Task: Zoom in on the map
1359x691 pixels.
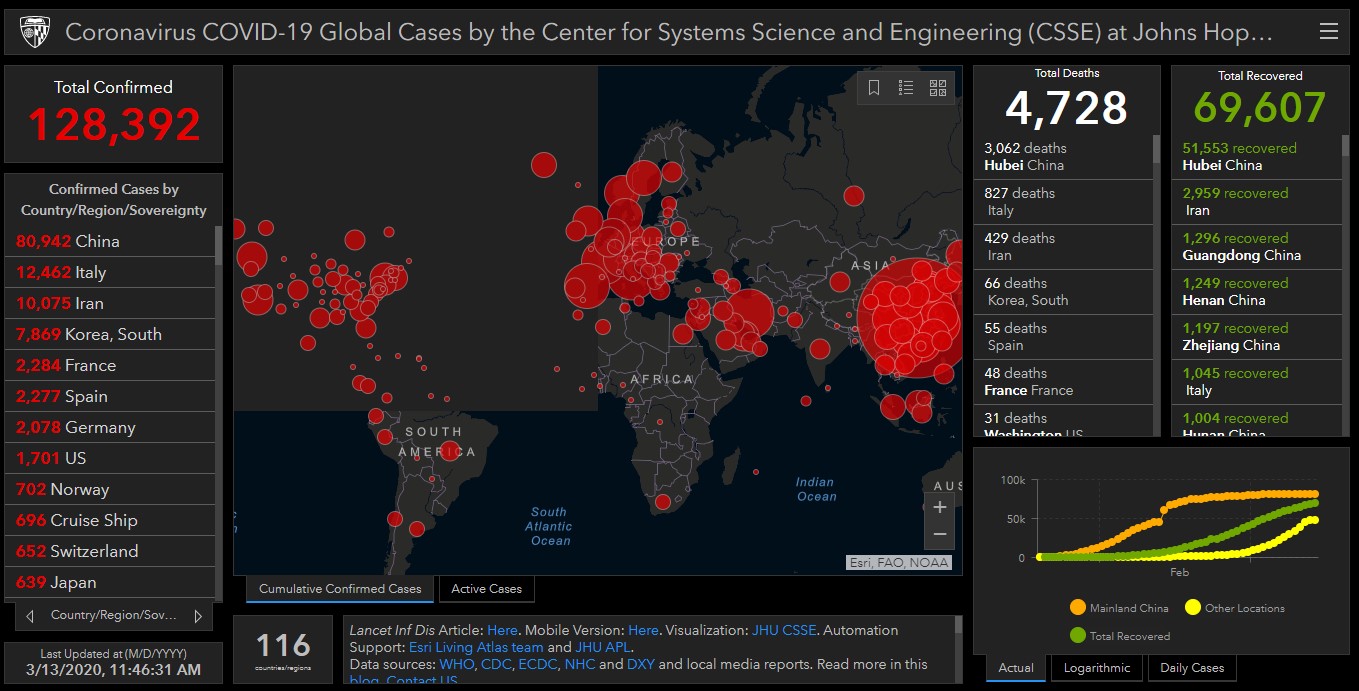Action: (939, 507)
